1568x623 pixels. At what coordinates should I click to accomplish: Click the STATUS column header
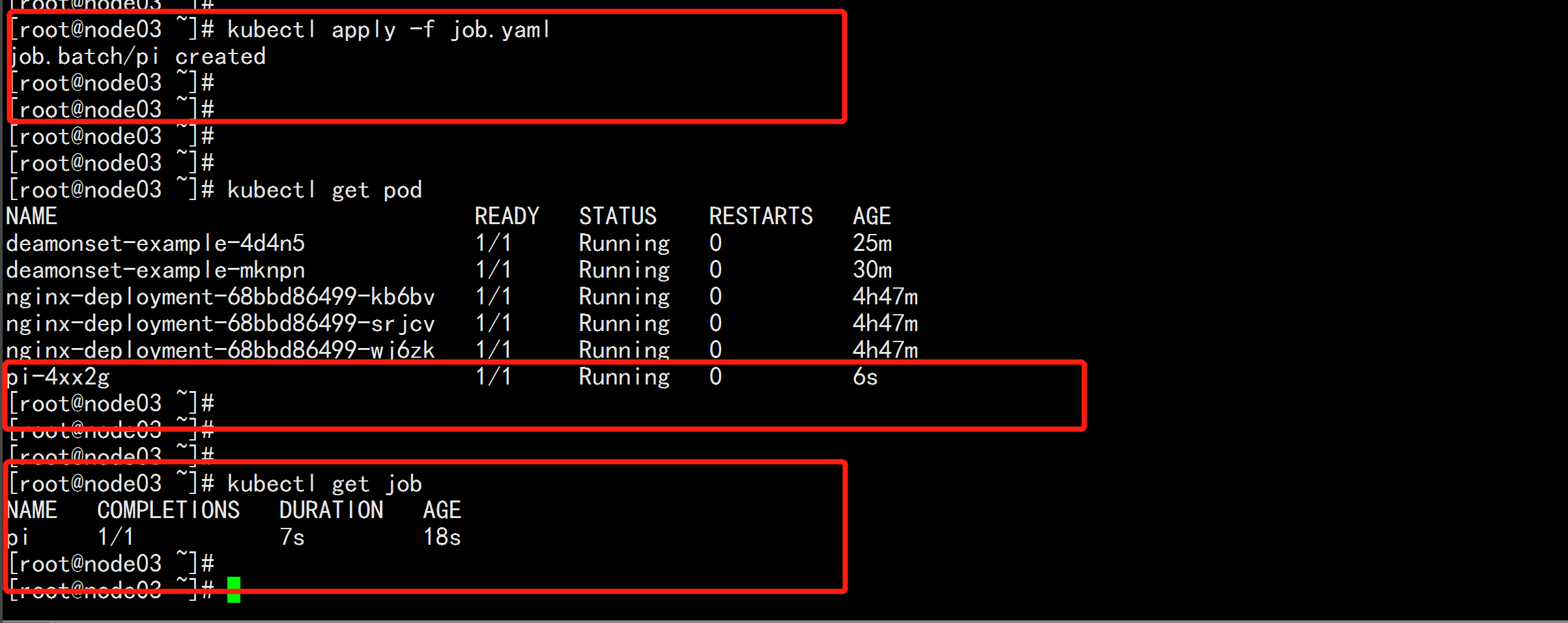(618, 216)
